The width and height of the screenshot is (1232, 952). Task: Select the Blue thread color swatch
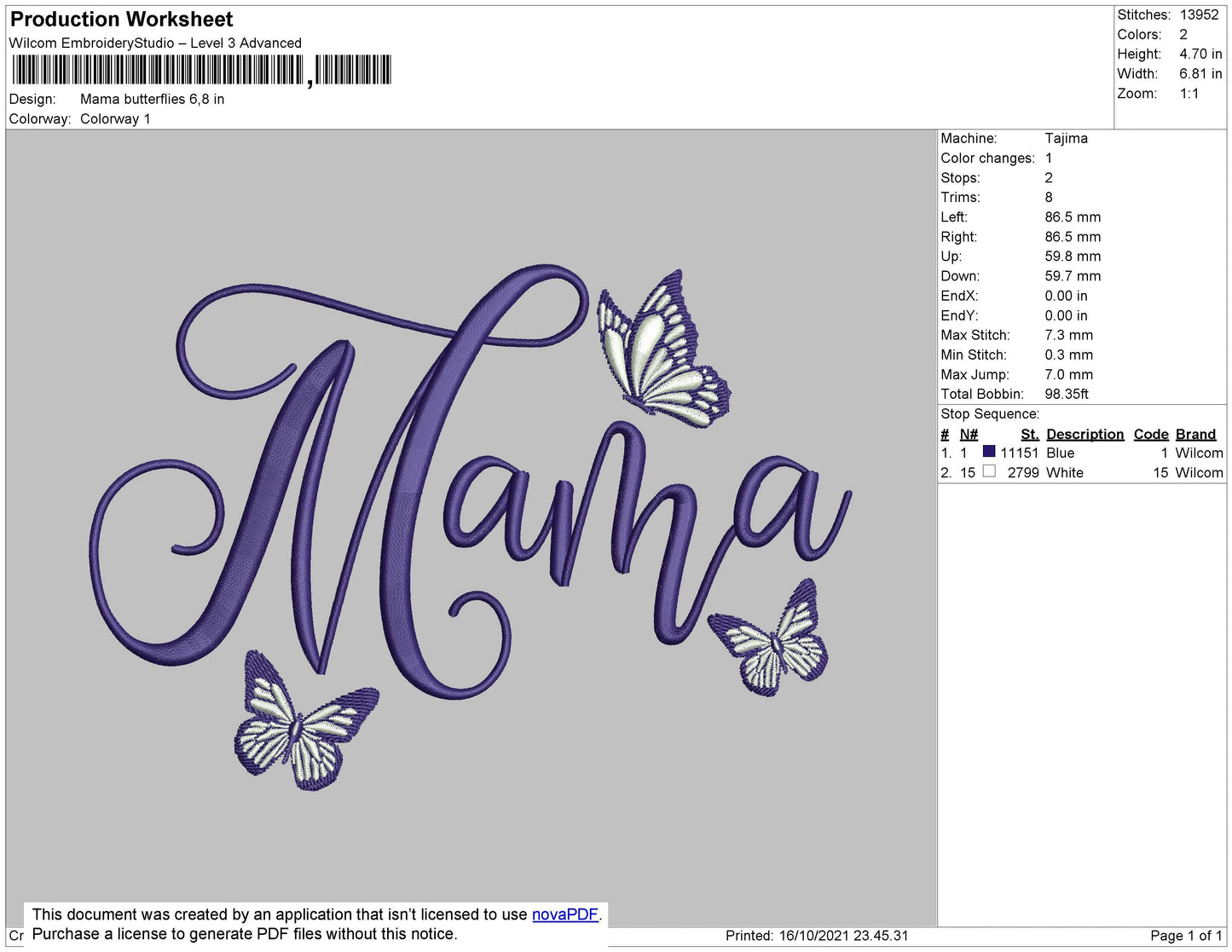pyautogui.click(x=989, y=452)
